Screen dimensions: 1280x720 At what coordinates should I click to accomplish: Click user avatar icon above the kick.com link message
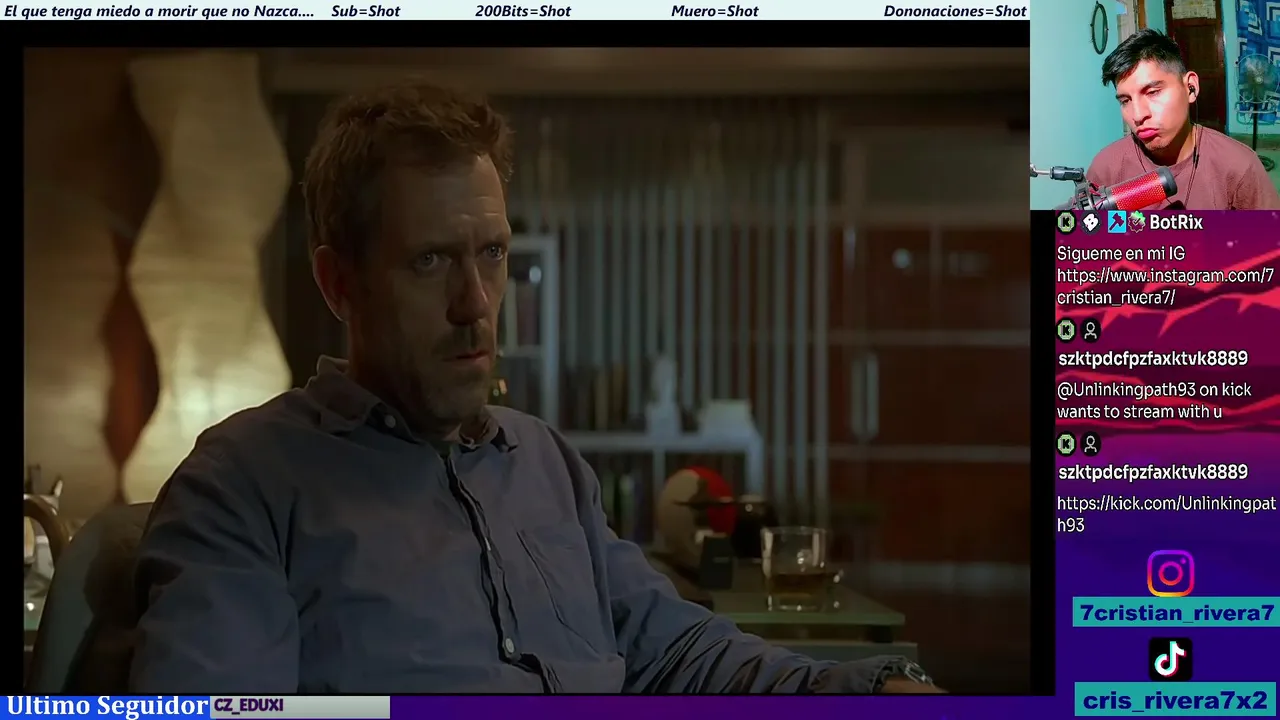click(x=1091, y=443)
